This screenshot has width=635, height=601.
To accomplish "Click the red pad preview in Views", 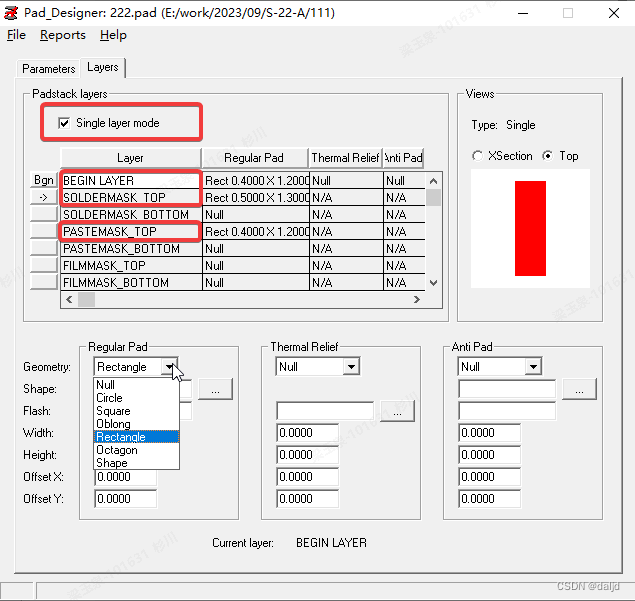I will tap(530, 228).
